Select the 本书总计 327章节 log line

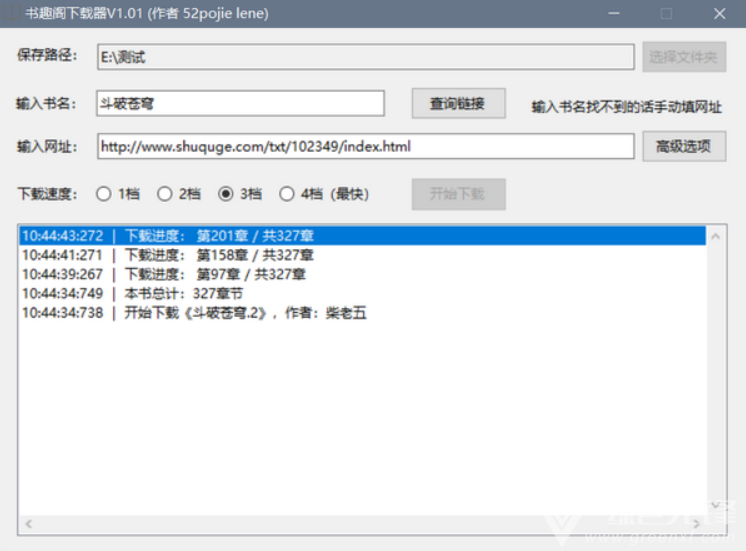tap(363, 294)
